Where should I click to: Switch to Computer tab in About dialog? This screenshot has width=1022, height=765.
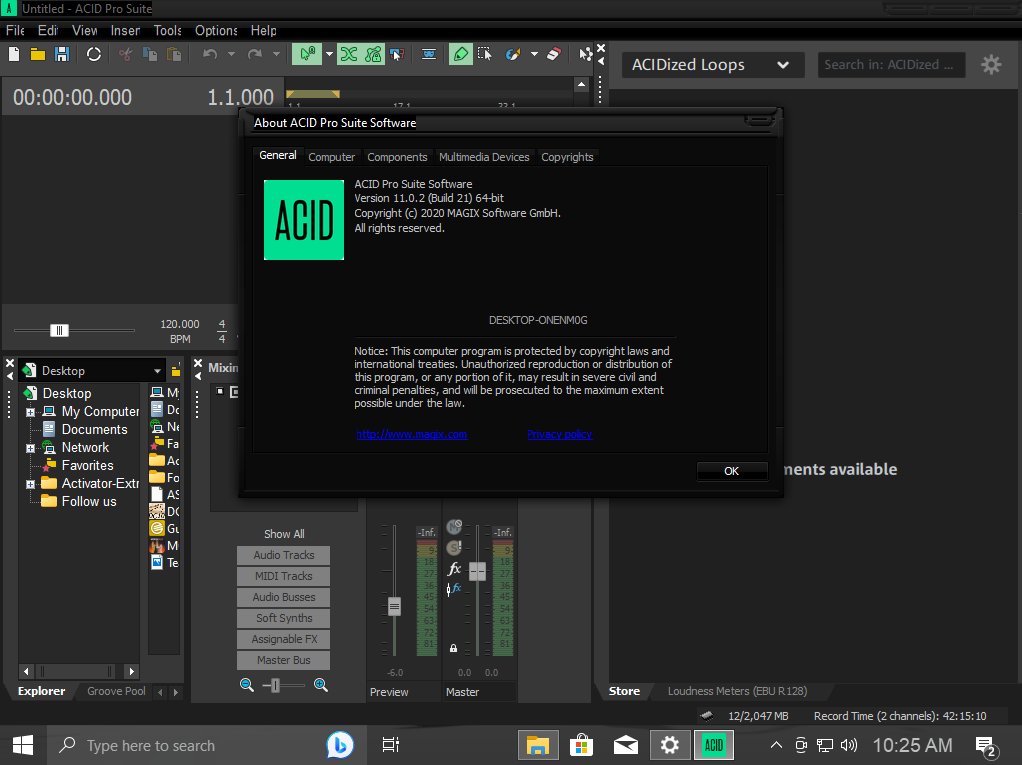332,157
